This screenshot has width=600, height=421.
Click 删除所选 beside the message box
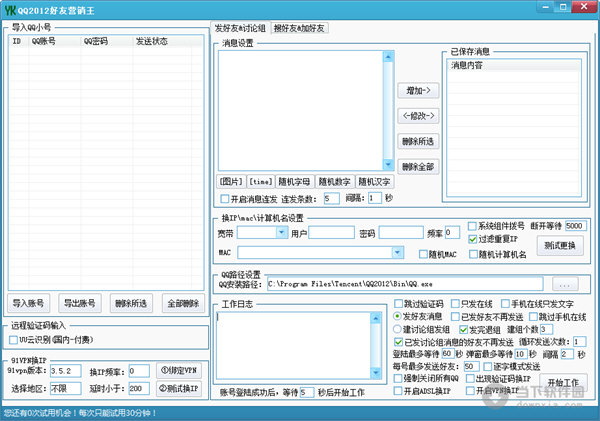(418, 142)
